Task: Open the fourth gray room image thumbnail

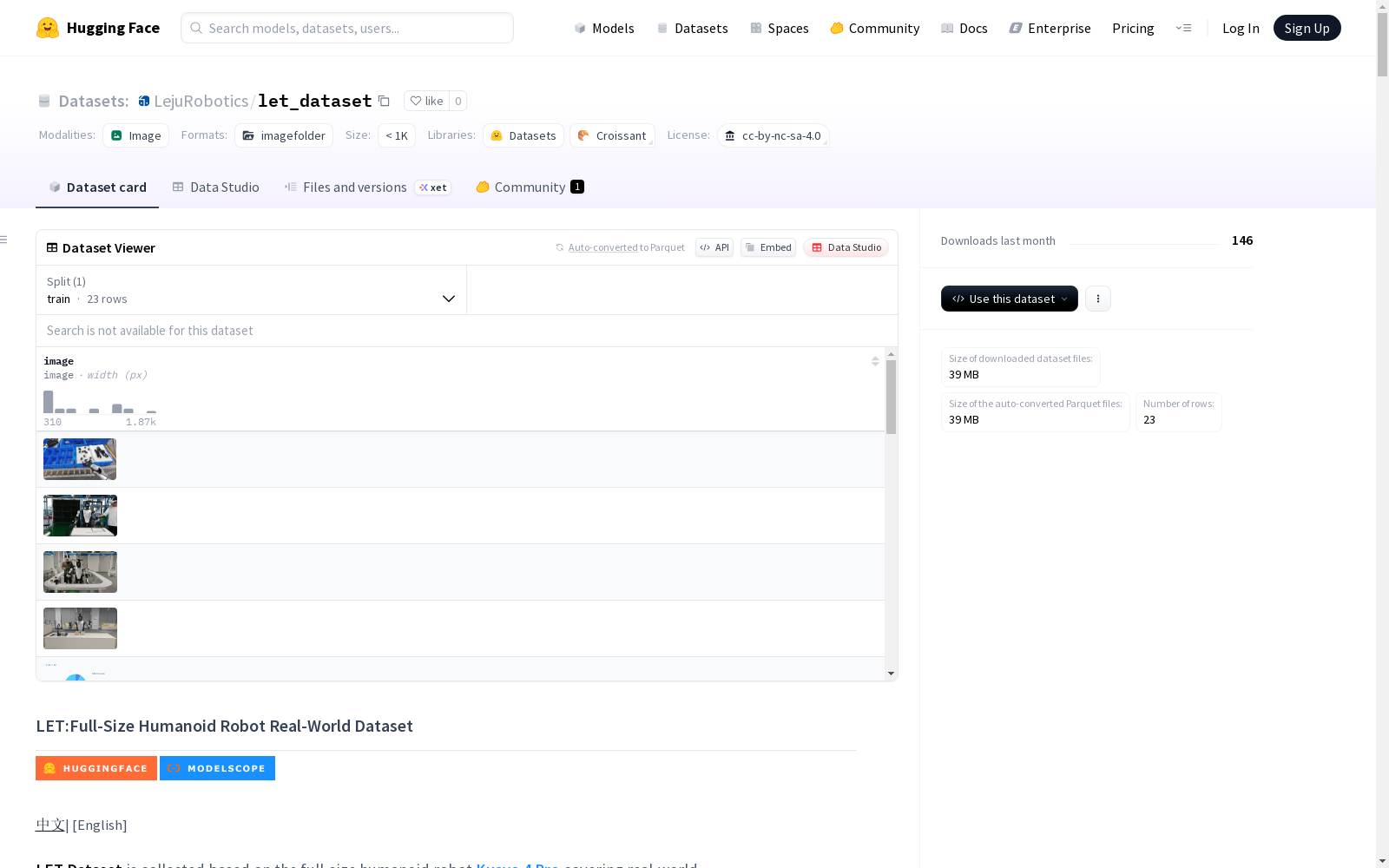Action: [x=80, y=628]
